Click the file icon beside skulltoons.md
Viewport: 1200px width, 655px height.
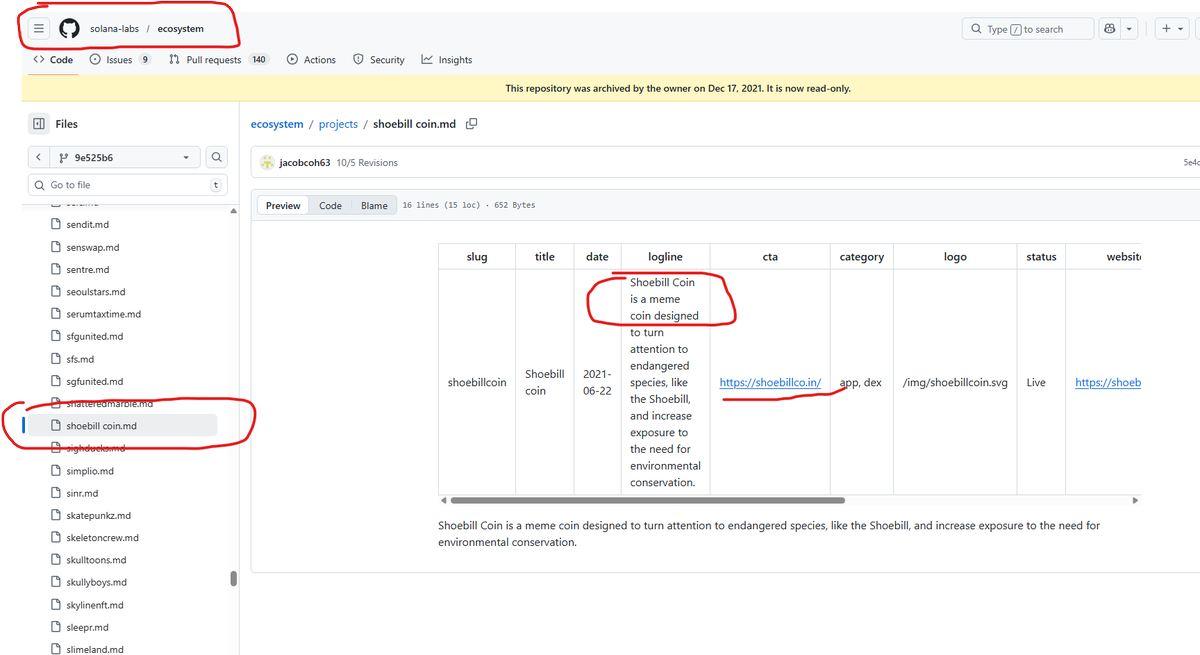point(57,560)
